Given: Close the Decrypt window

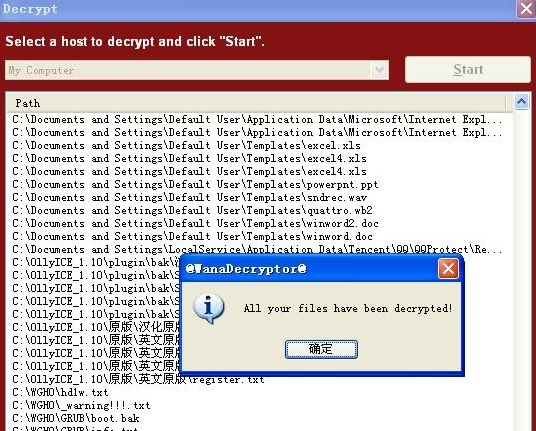Looking at the screenshot, I should tap(525, 9).
